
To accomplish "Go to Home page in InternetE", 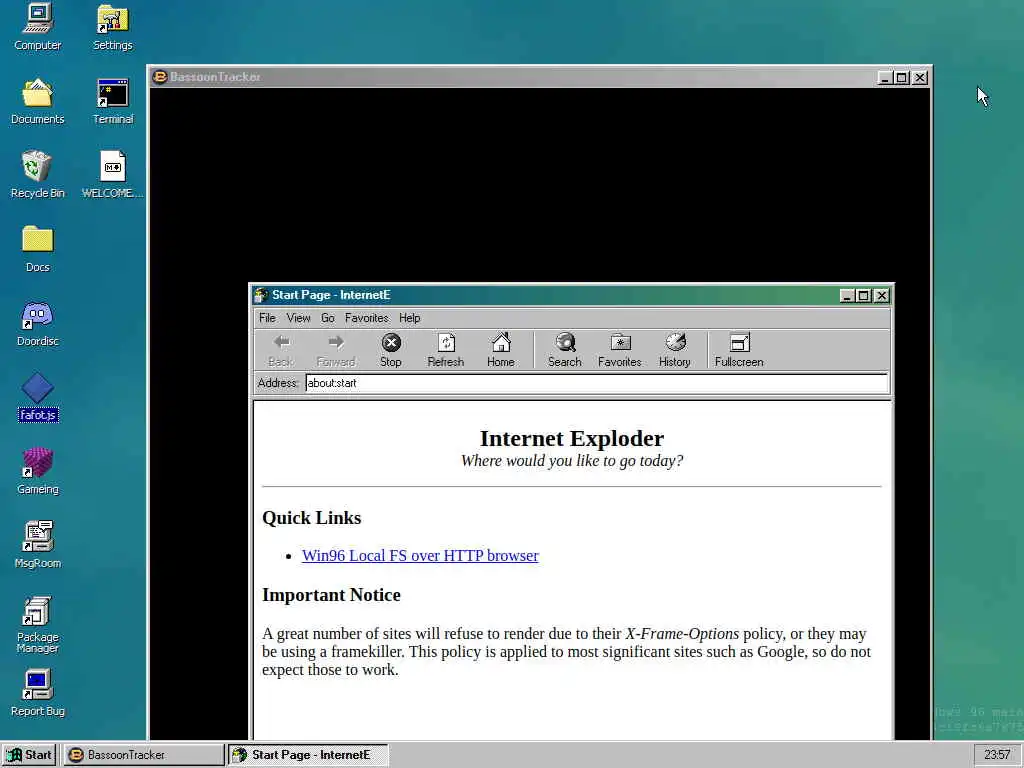I will coord(501,351).
